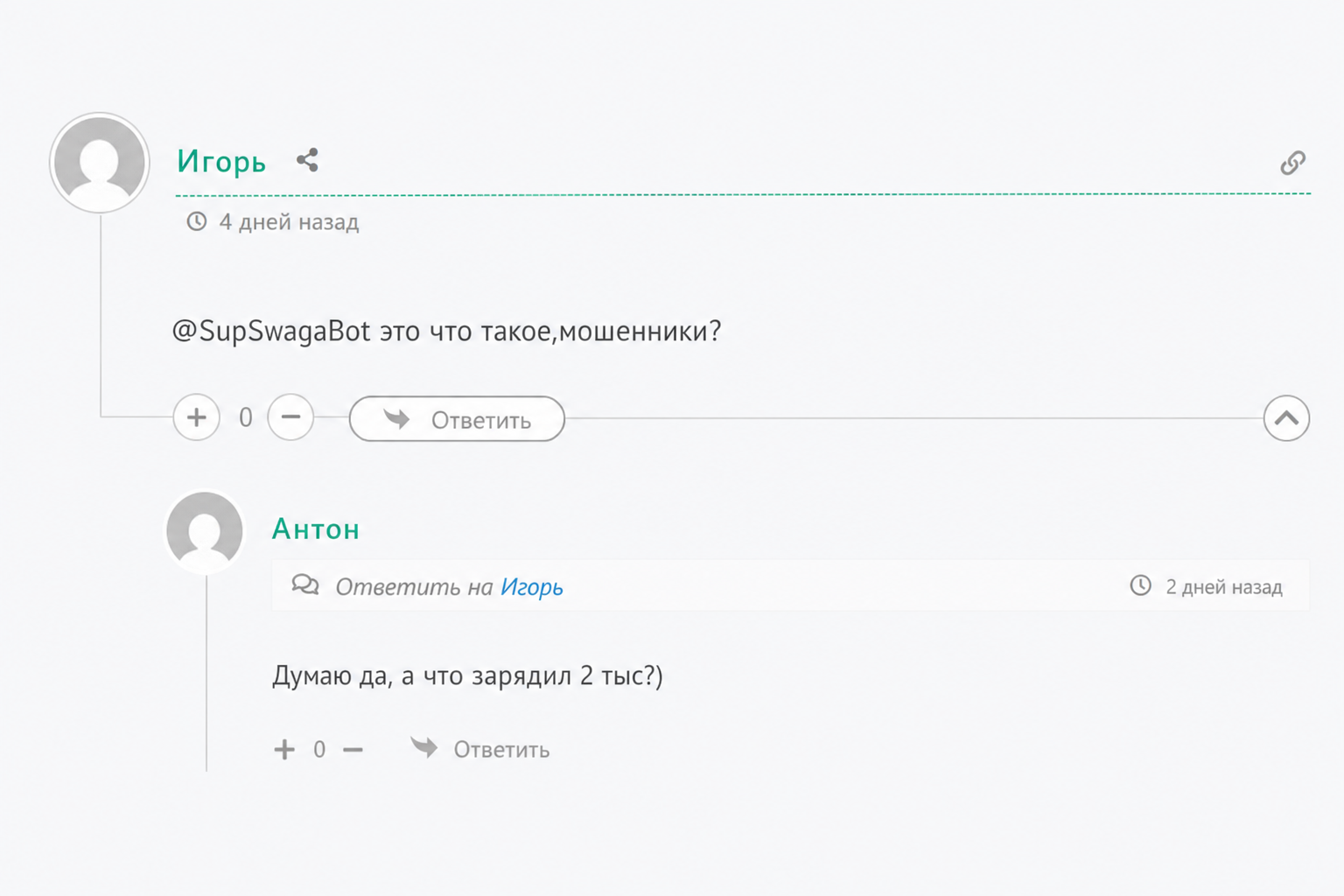Upvote Антон's reply with plus icon

pyautogui.click(x=284, y=750)
